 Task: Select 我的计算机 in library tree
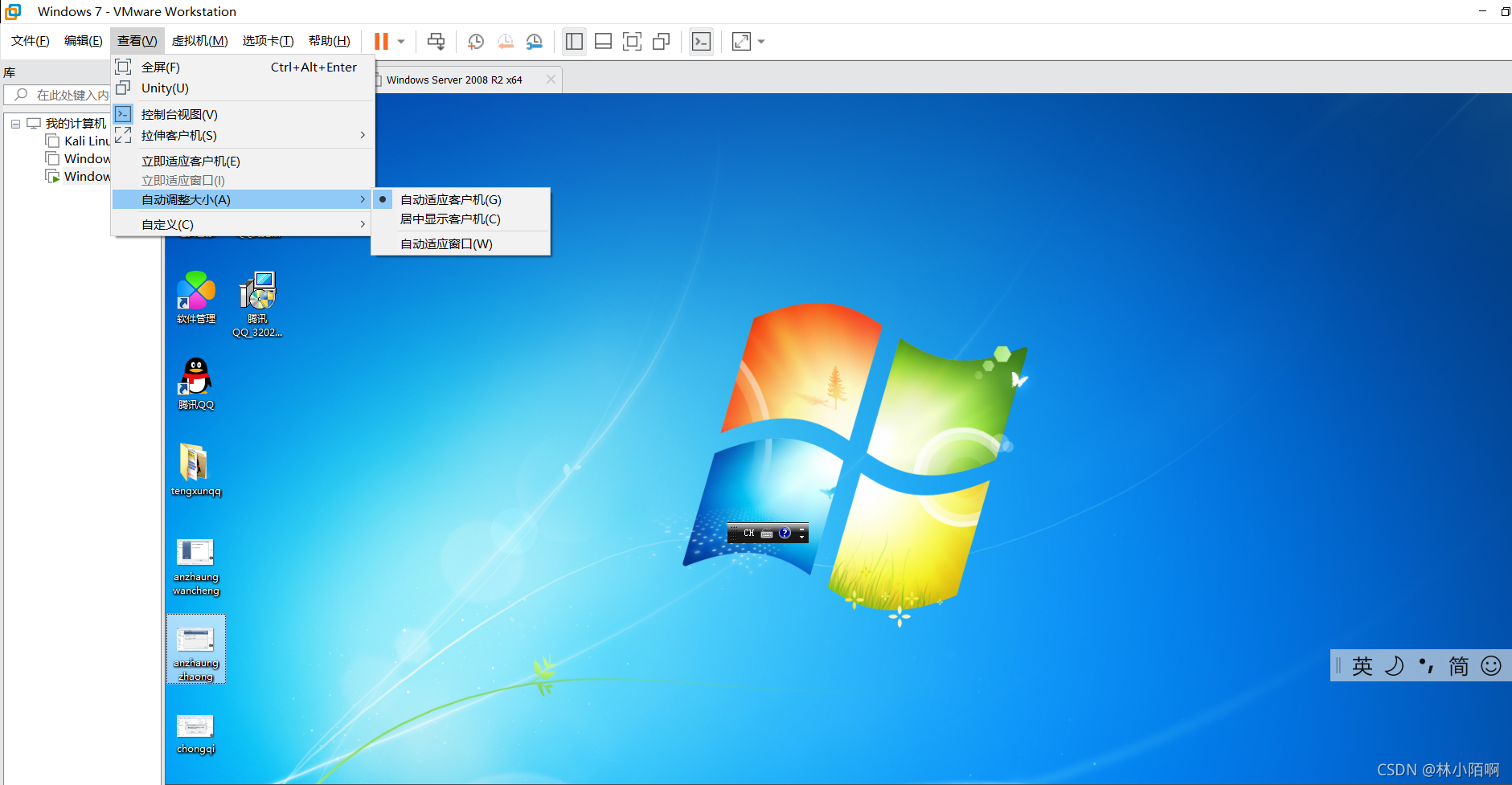76,124
